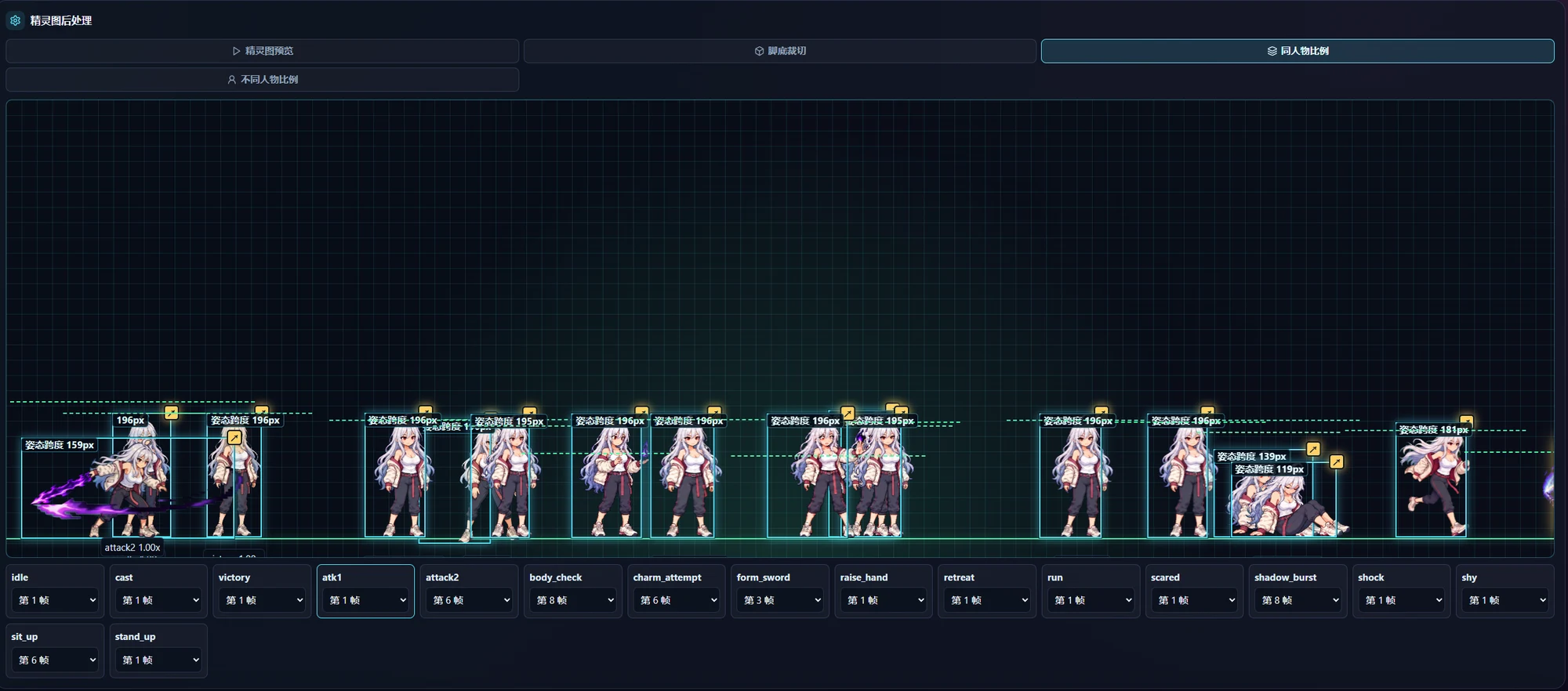The height and width of the screenshot is (691, 1568).
Task: Click the gear icon beside 精灵图后处理
Action: 15,20
